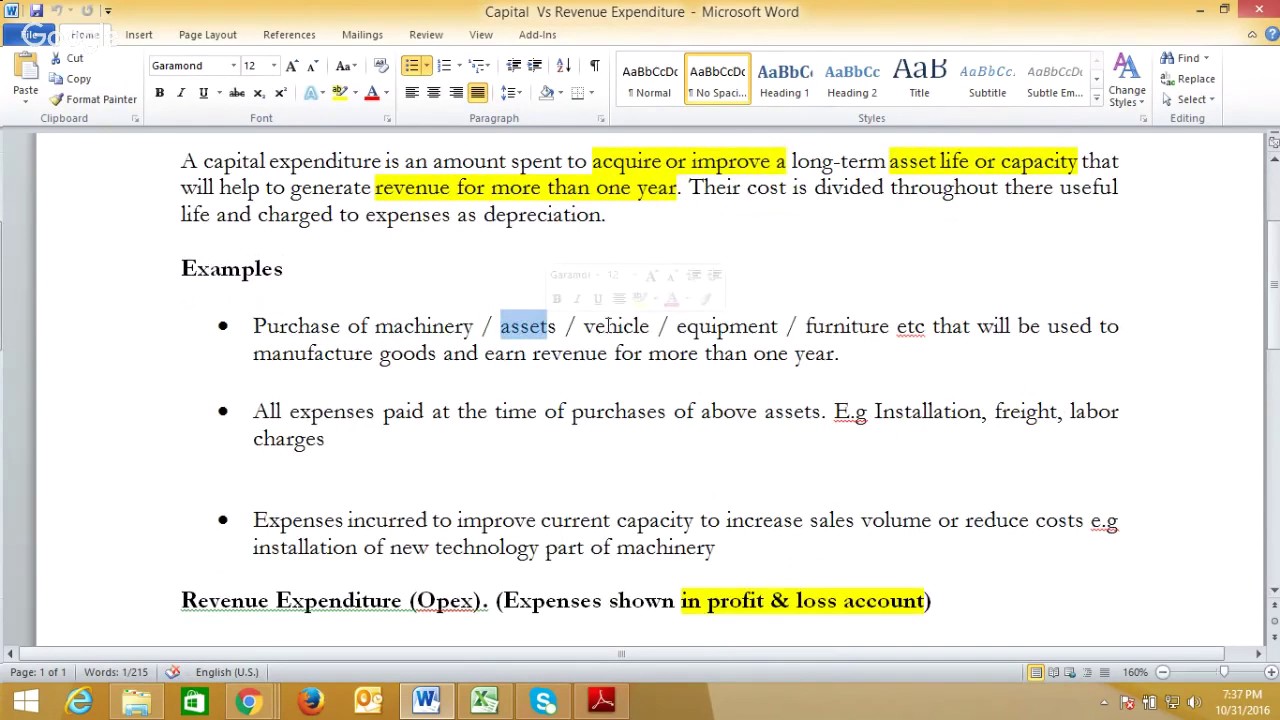1280x720 pixels.
Task: Click the zoom slider handle
Action: click(1223, 672)
